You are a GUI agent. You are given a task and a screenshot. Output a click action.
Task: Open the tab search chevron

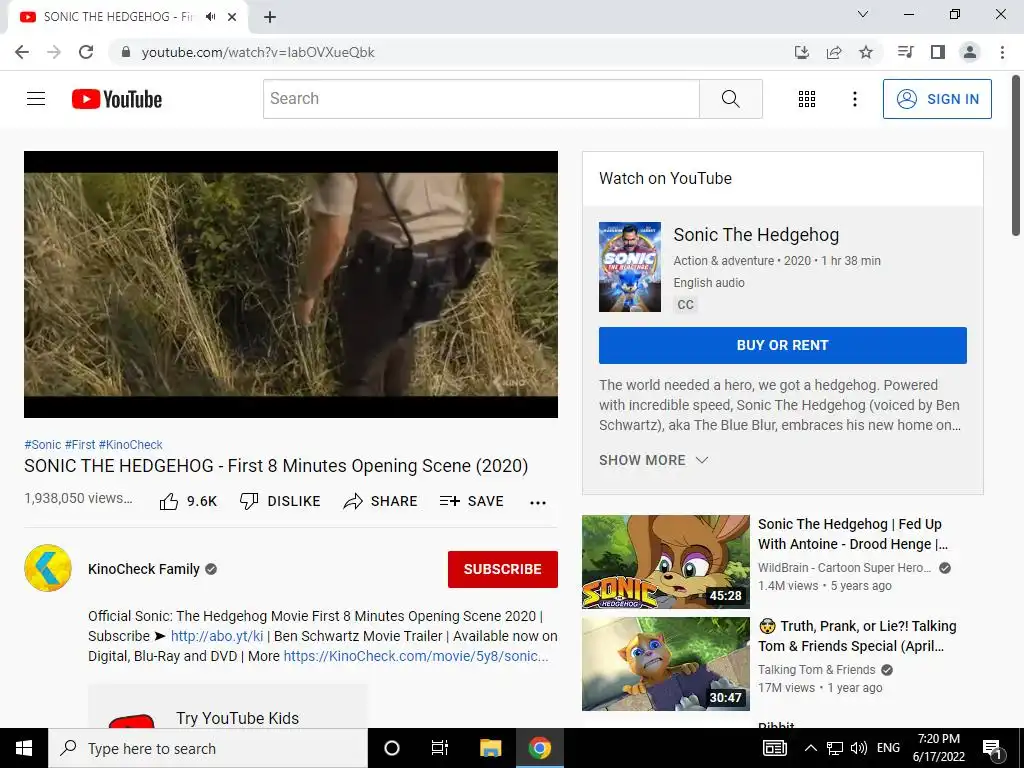863,14
